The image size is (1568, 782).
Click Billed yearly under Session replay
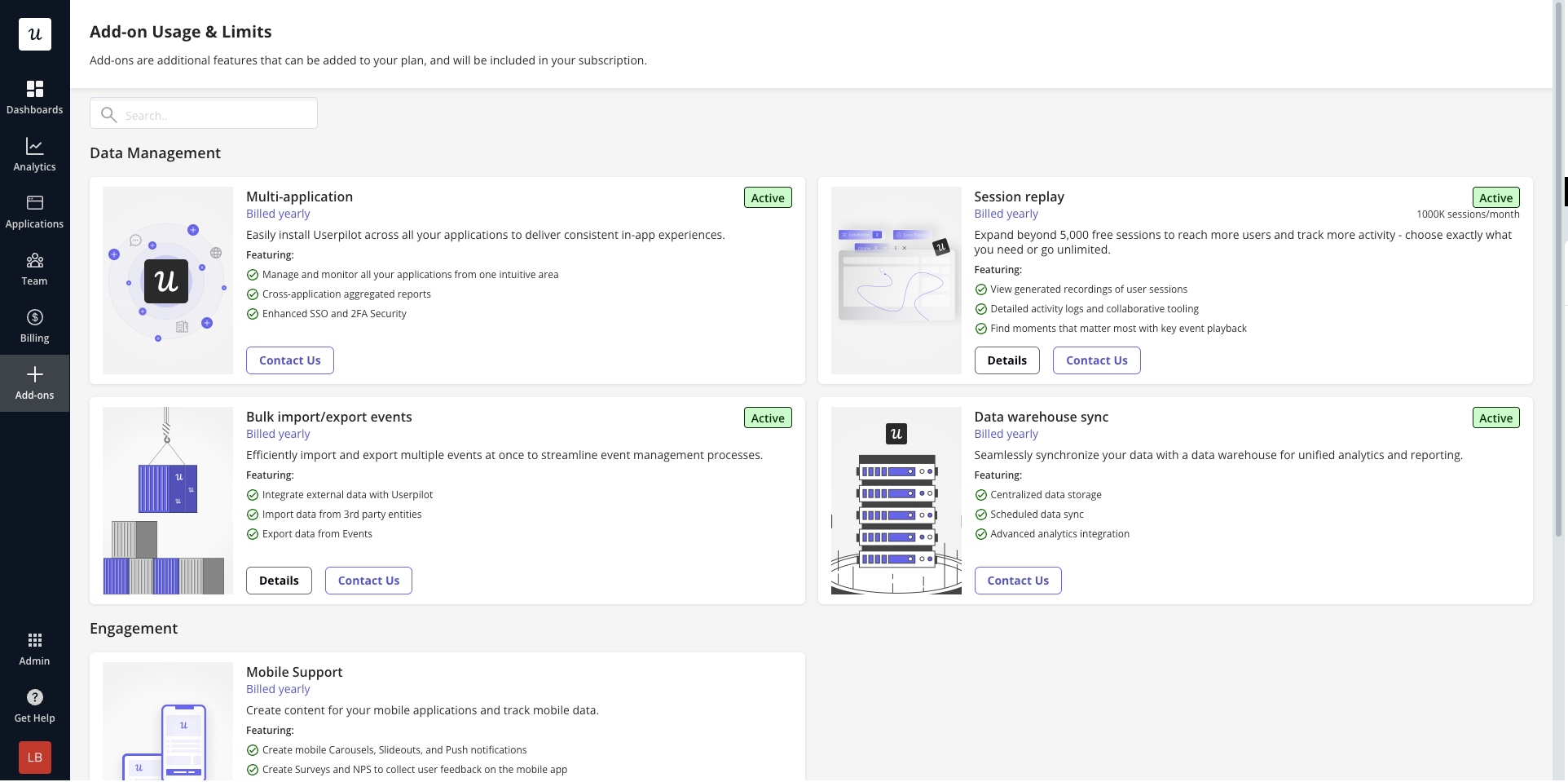tap(1006, 214)
